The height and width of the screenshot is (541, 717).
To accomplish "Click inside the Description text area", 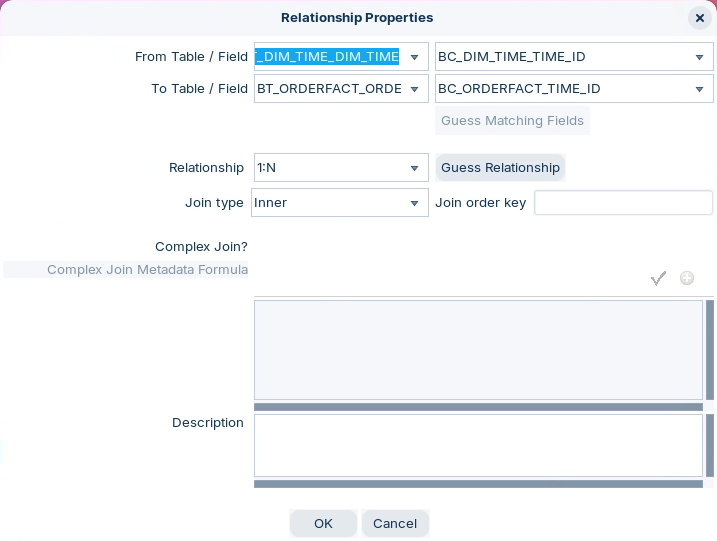I will [478, 445].
